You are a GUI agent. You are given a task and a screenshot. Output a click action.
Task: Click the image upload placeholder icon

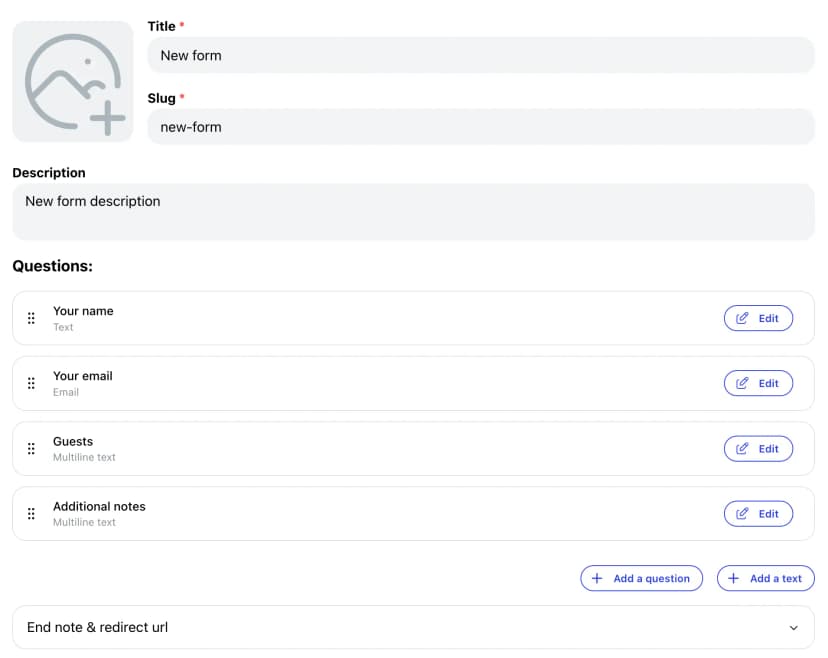point(72,80)
